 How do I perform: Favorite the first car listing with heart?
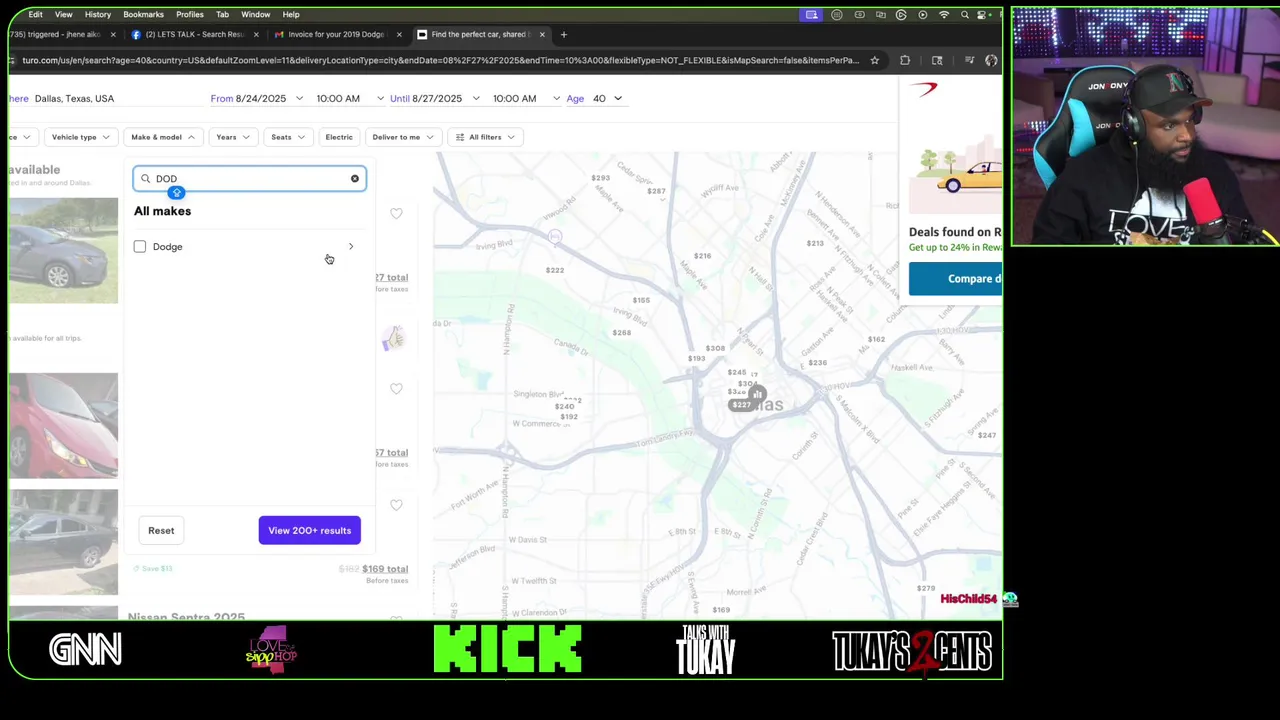click(396, 213)
